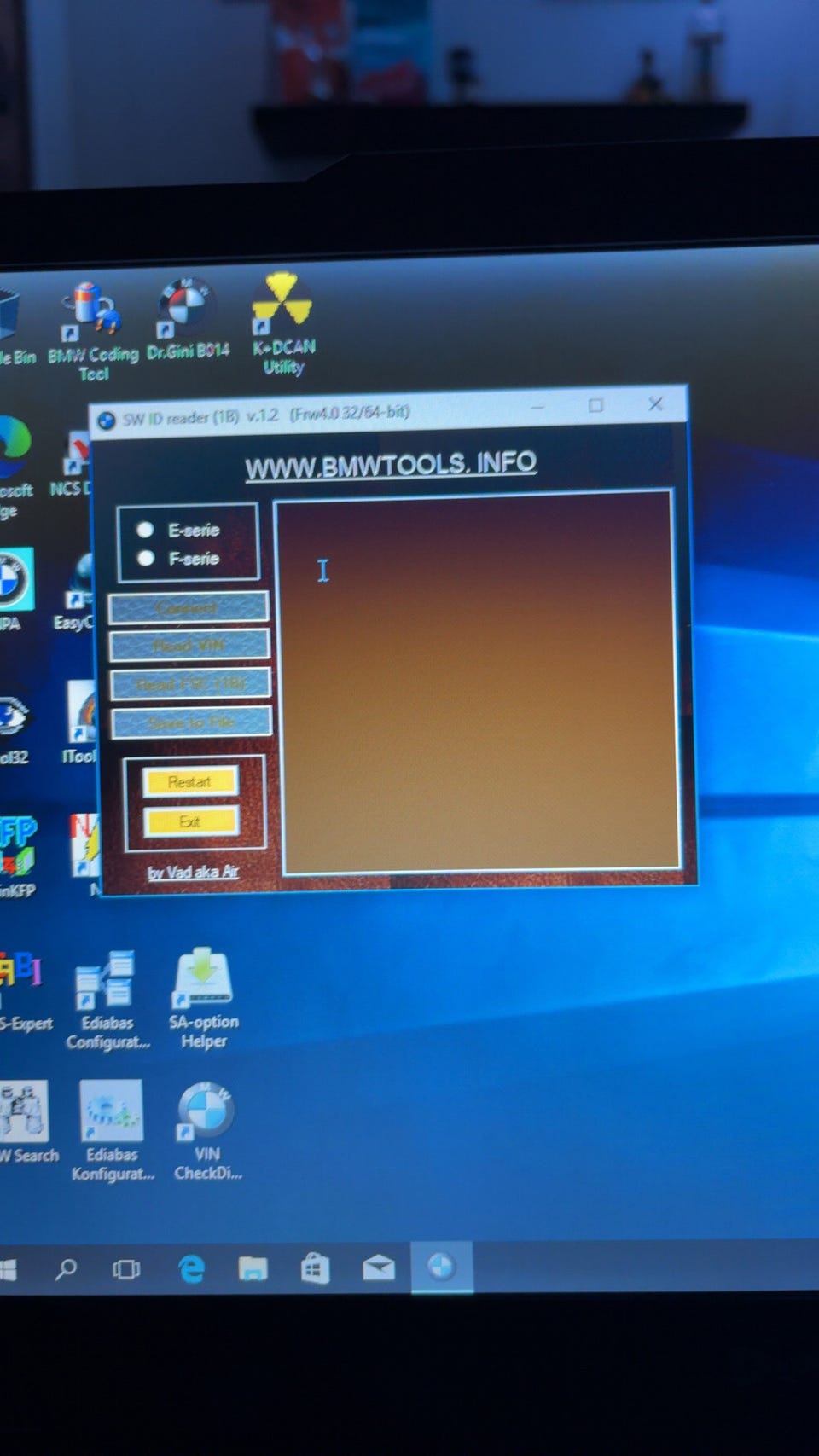Click the yellow Exit button
The width and height of the screenshot is (819, 1456).
pos(190,821)
